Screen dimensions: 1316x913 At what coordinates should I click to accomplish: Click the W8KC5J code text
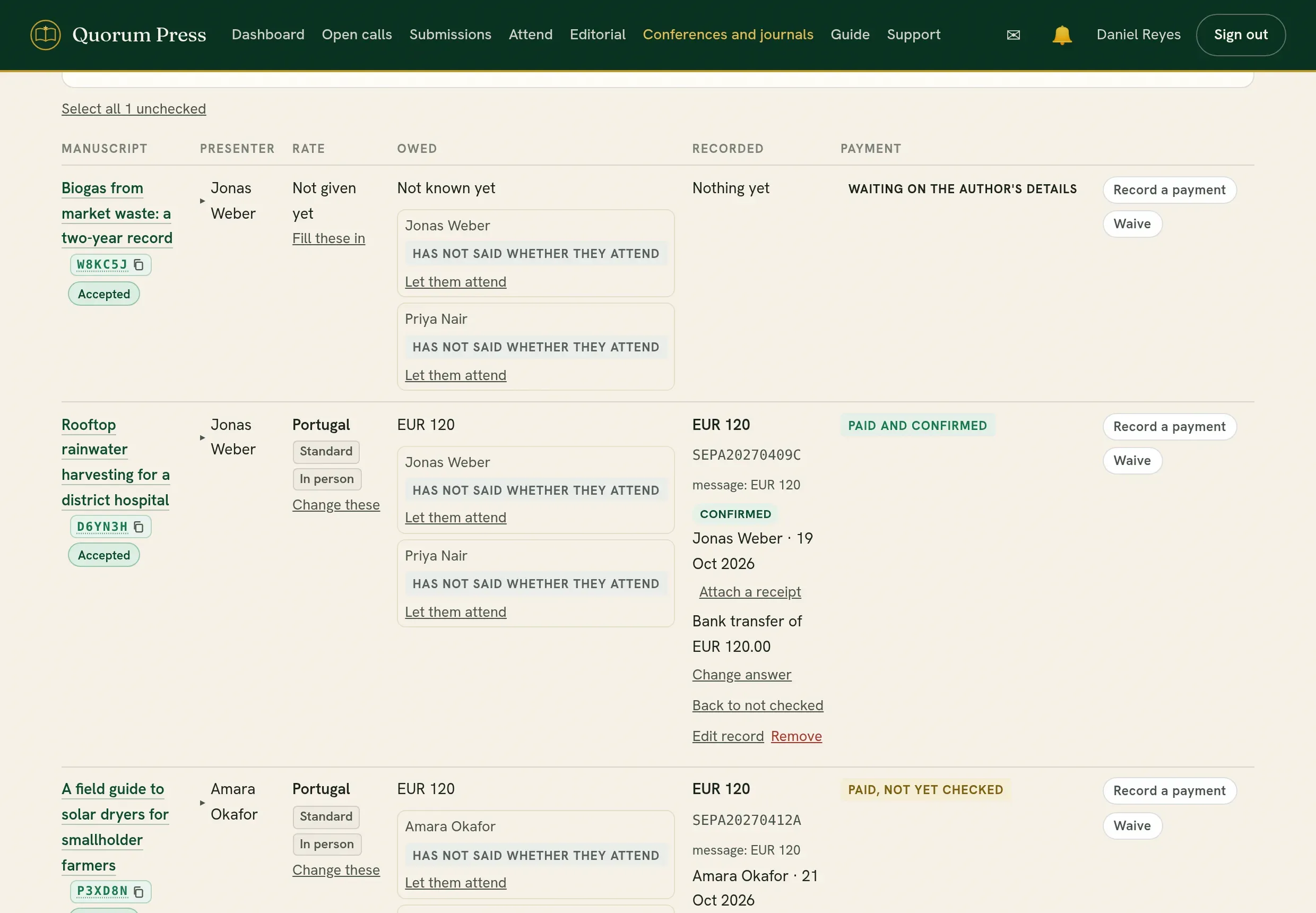tap(102, 265)
